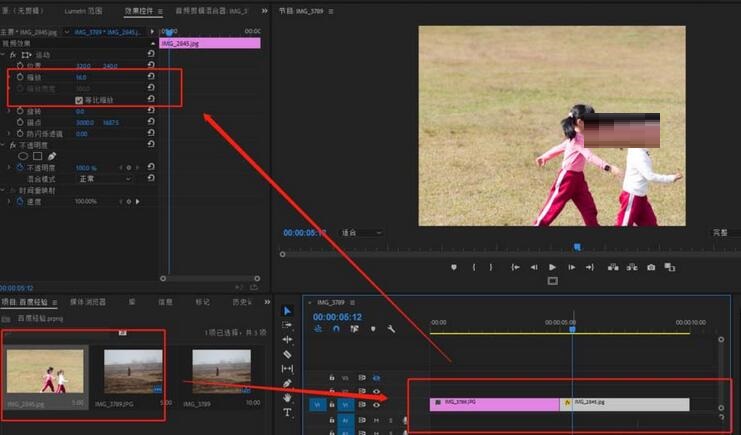
Task: Open the 适合 zoom level dropdown
Action: coord(362,233)
